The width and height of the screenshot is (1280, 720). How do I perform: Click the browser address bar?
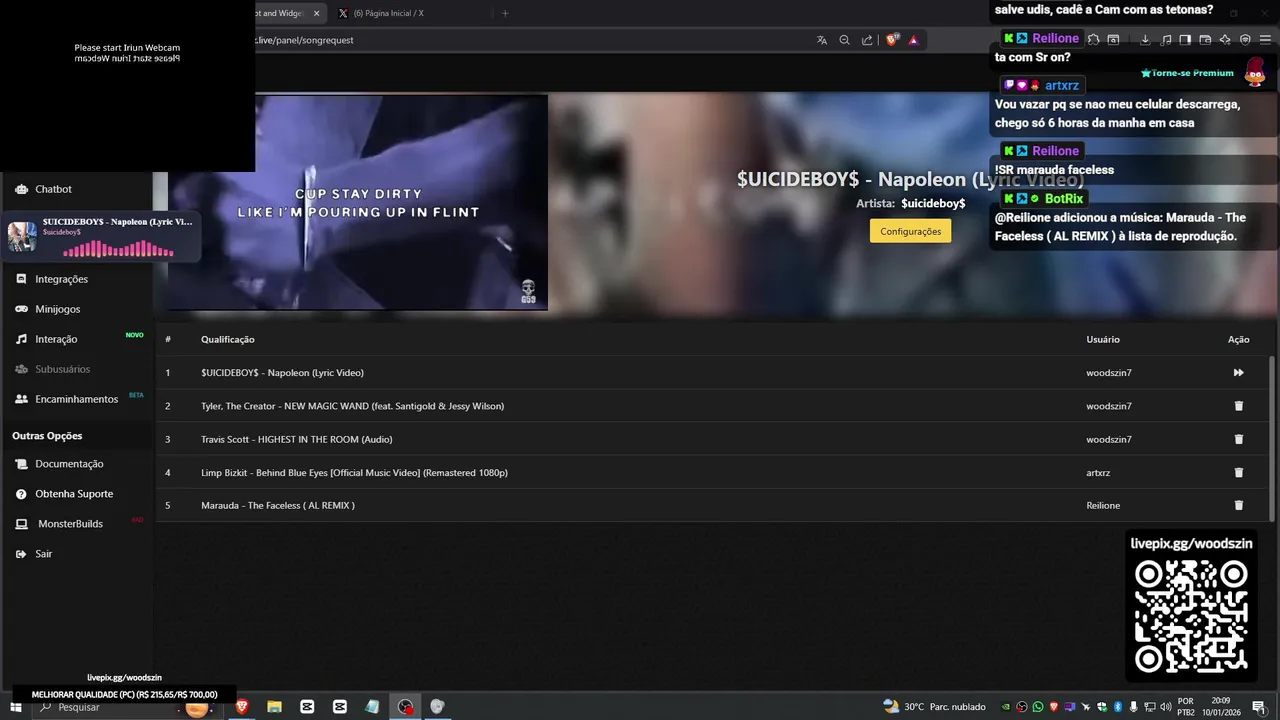click(x=530, y=40)
